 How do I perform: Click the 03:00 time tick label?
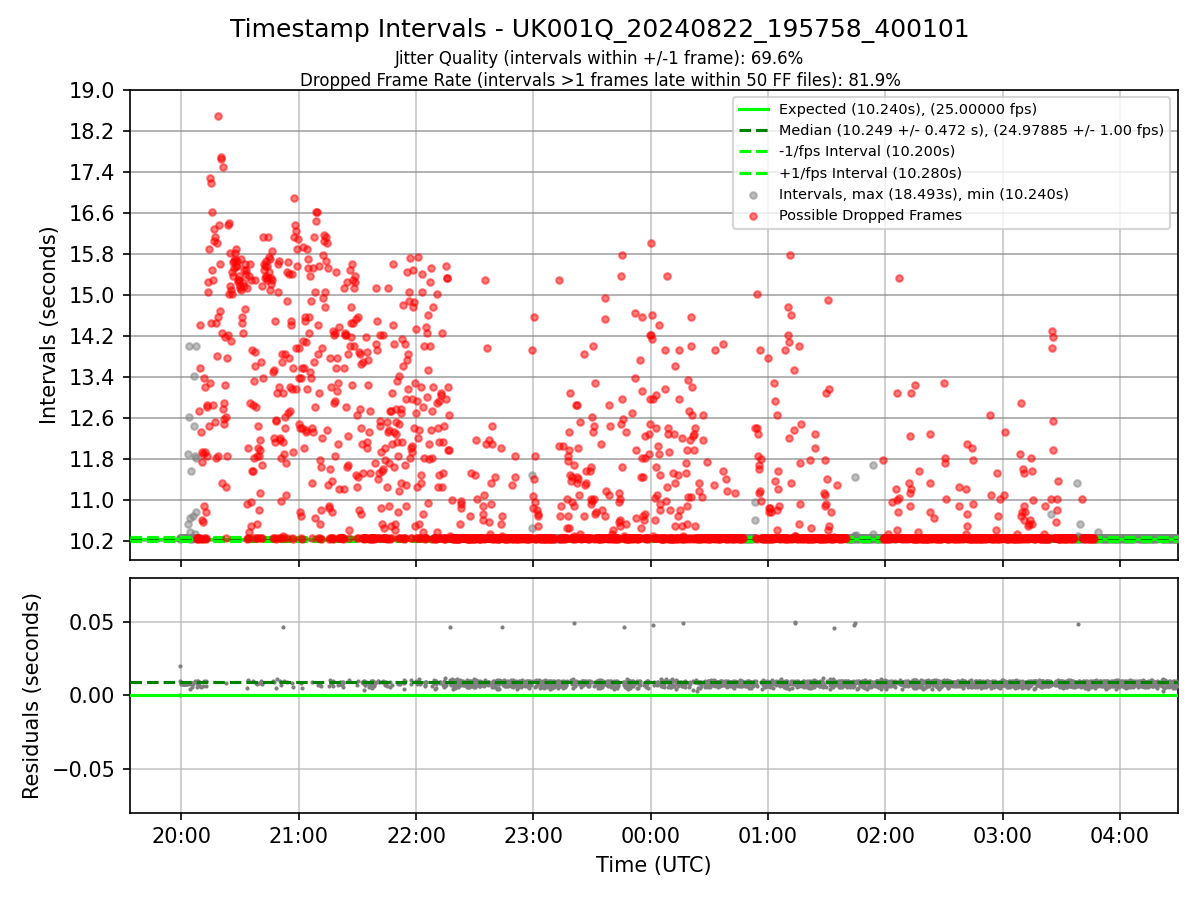1003,834
